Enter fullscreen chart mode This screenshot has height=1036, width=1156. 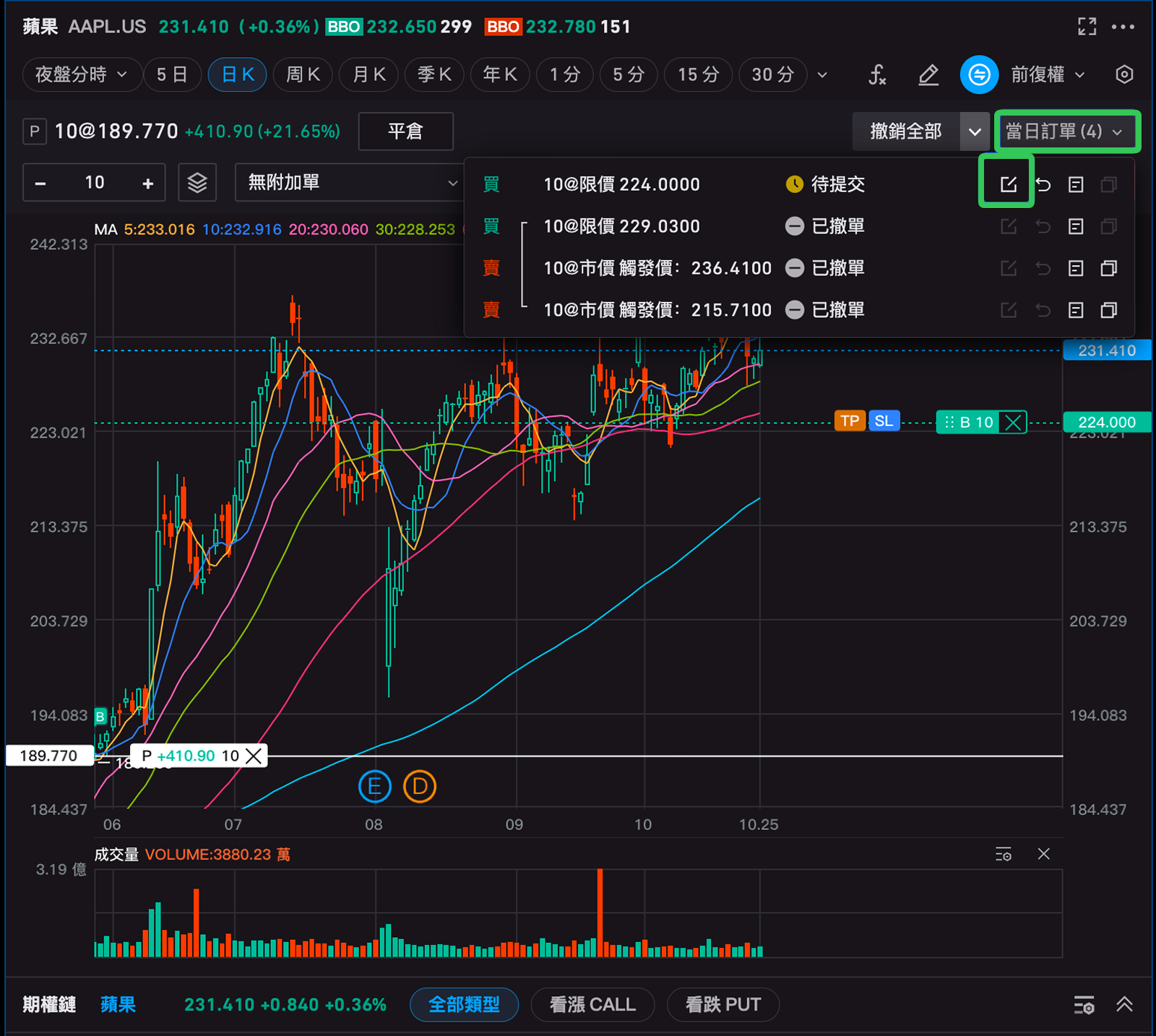coord(1087,27)
